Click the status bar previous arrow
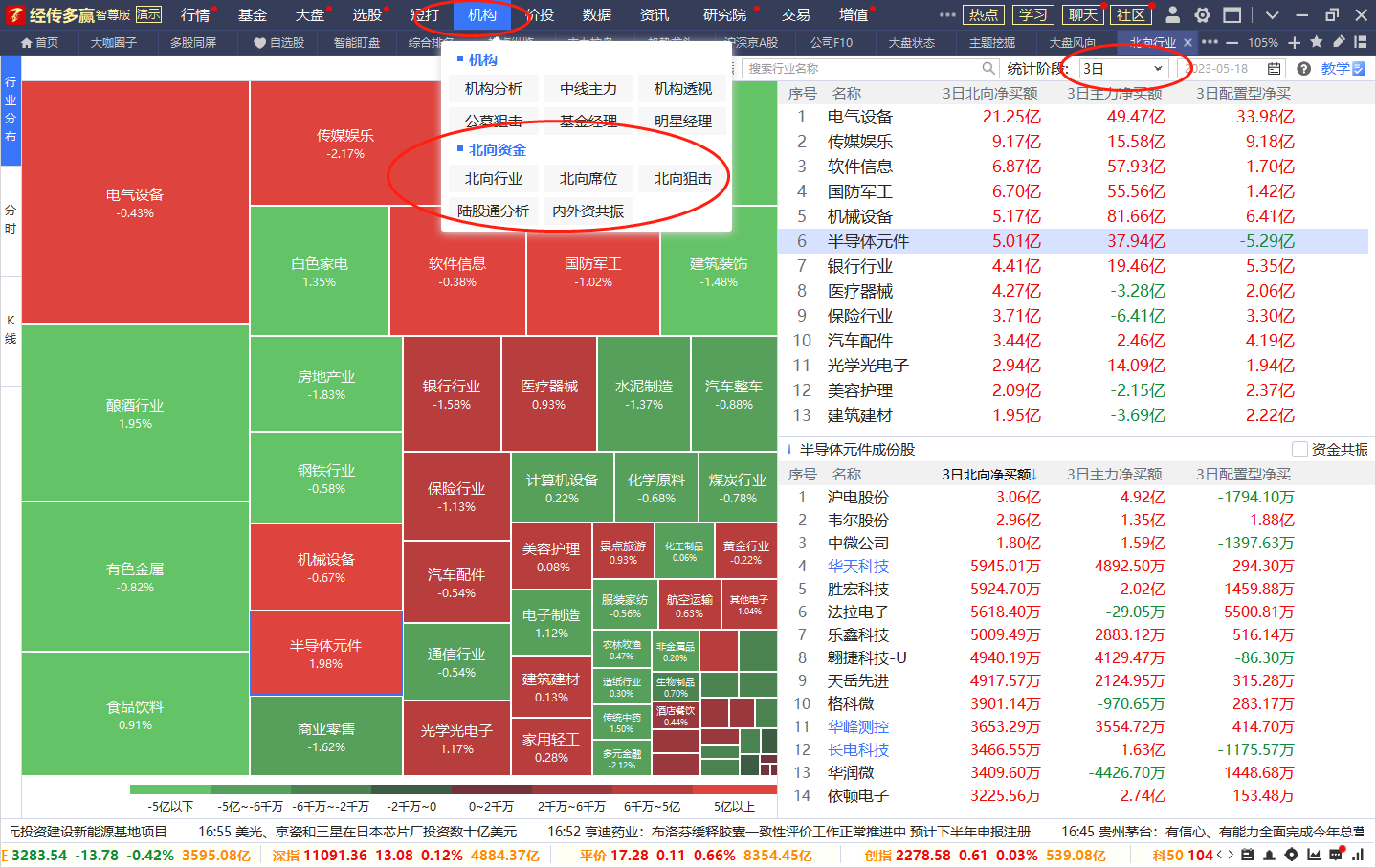Viewport: 1376px width, 868px height. 1219,855
